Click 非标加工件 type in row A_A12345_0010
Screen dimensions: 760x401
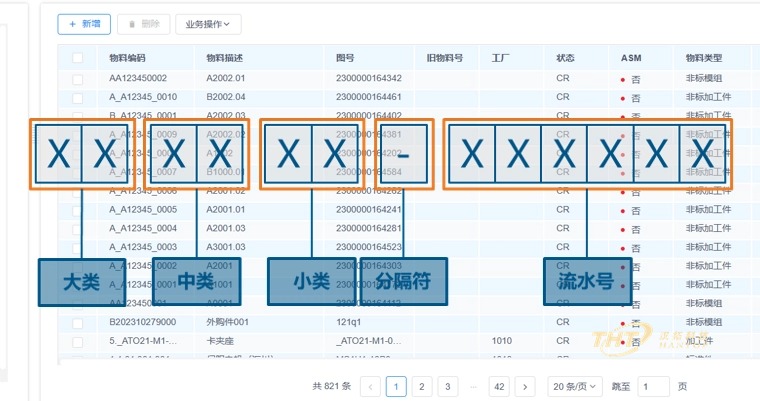coord(708,97)
